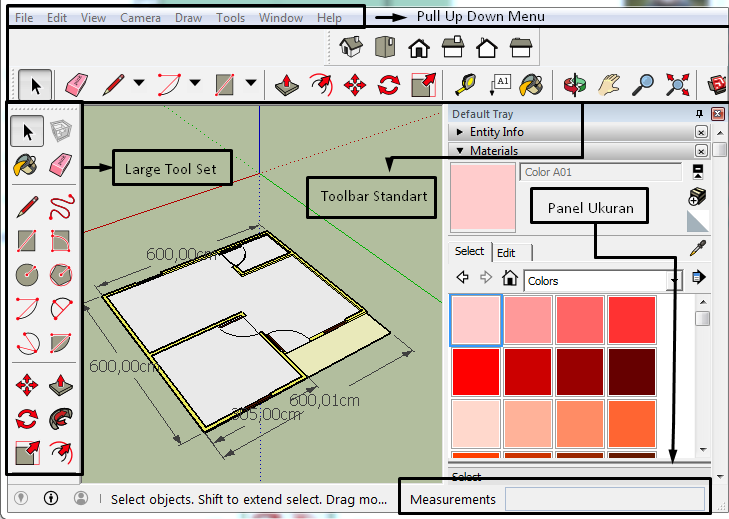Select the Move tool in top toolbar
This screenshot has width=729, height=519.
click(355, 85)
